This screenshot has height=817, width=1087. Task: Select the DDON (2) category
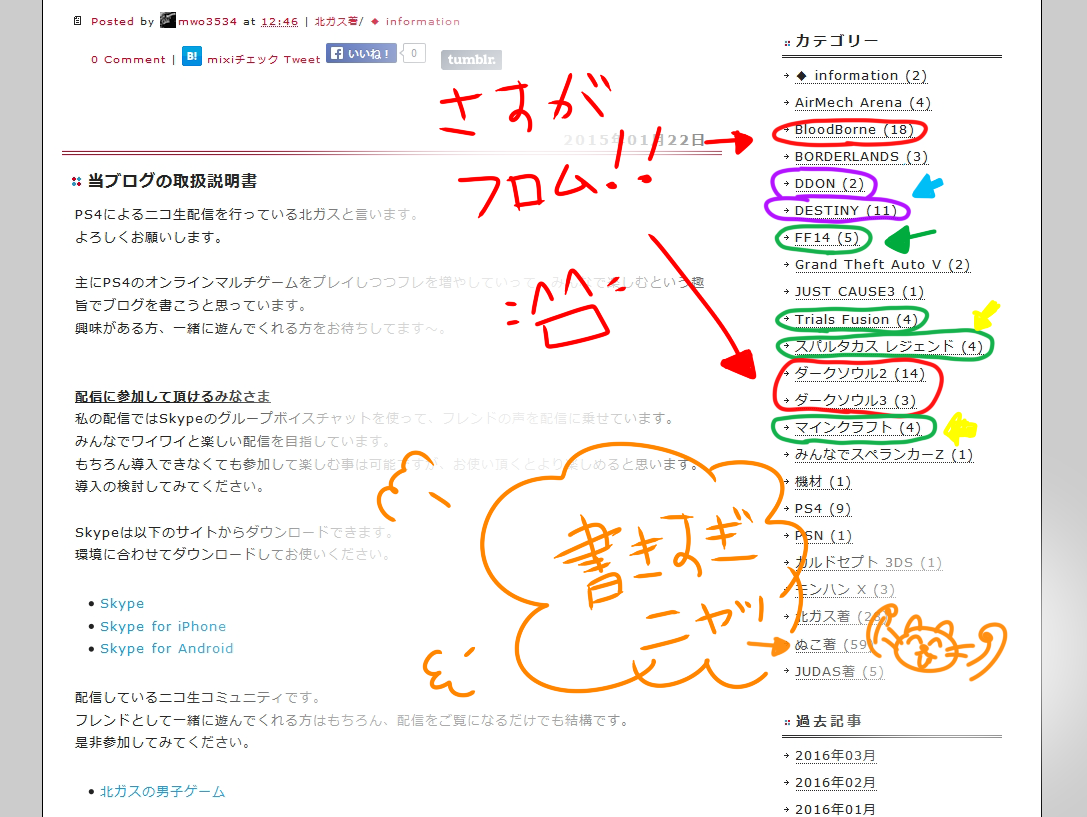[829, 184]
